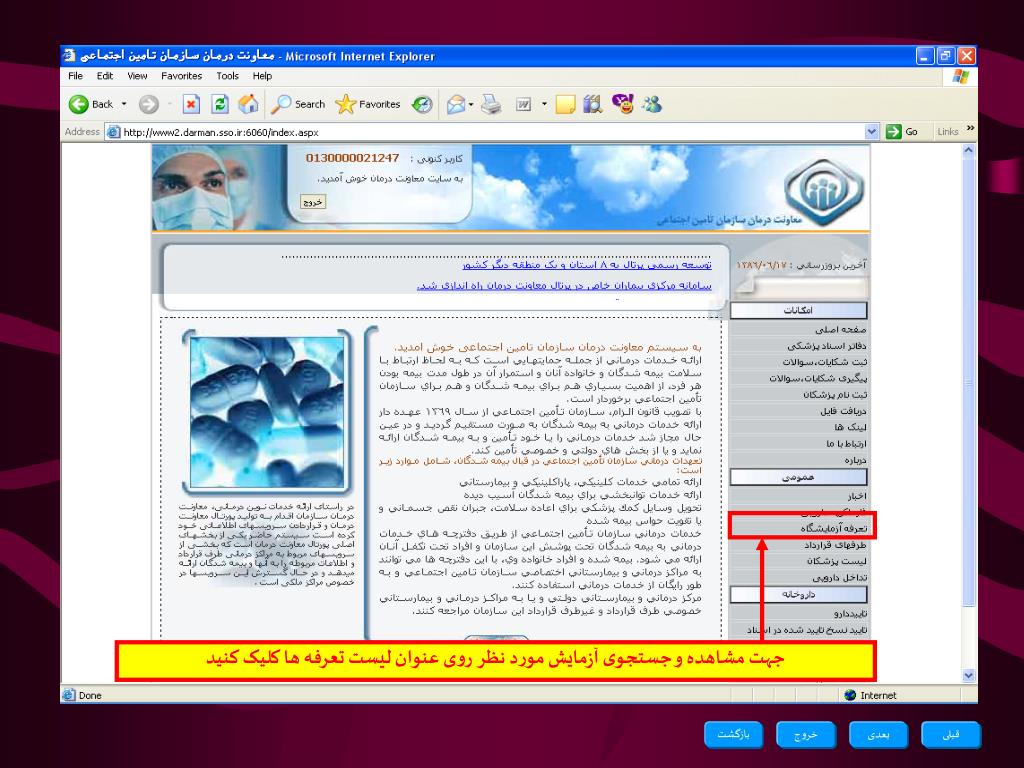Open the address bar dropdown list
The height and width of the screenshot is (768, 1024).
[871, 132]
